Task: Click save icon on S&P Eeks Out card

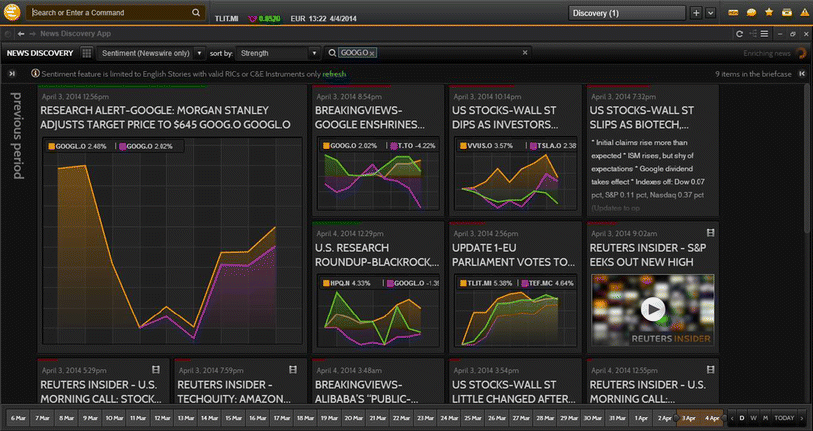Action: (x=710, y=232)
